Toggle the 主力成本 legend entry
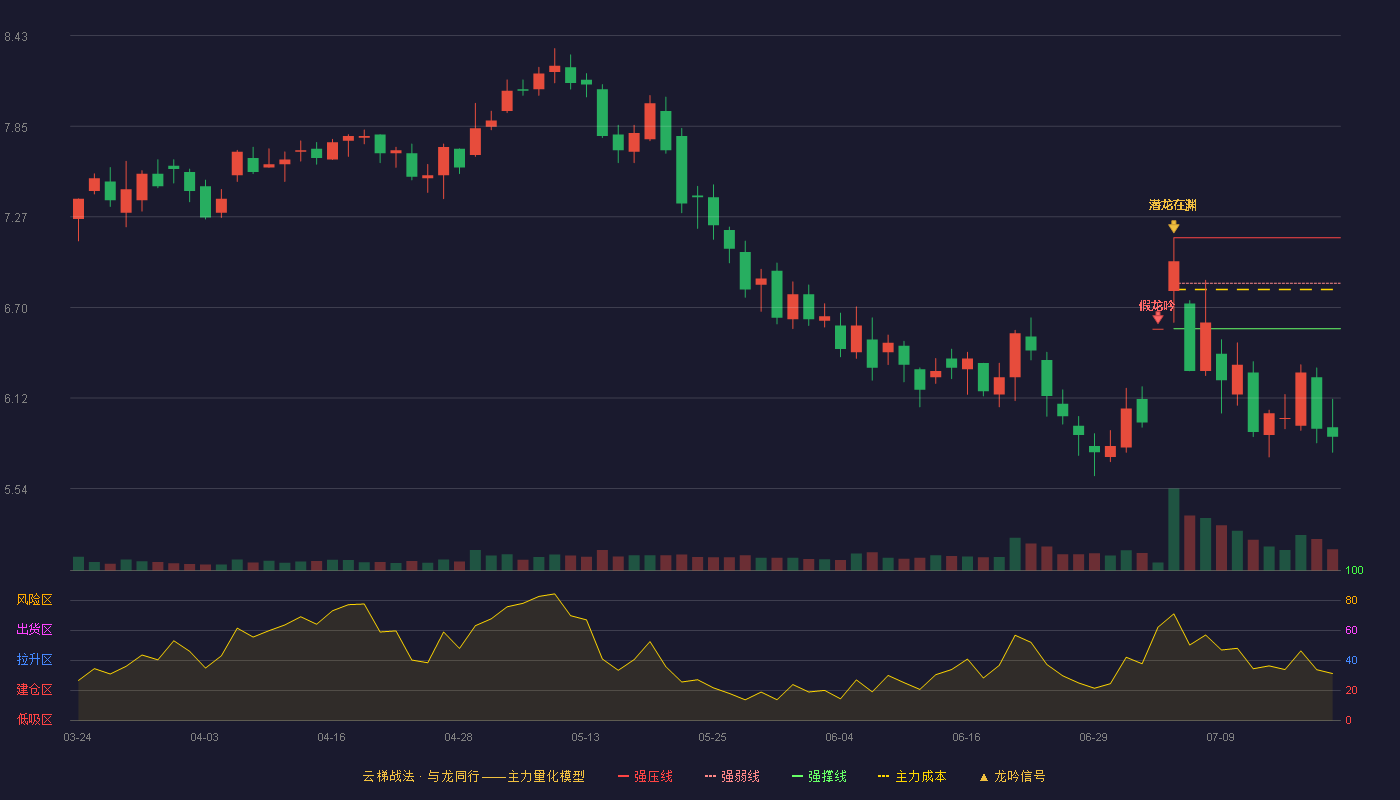This screenshot has height=800, width=1400. (912, 776)
